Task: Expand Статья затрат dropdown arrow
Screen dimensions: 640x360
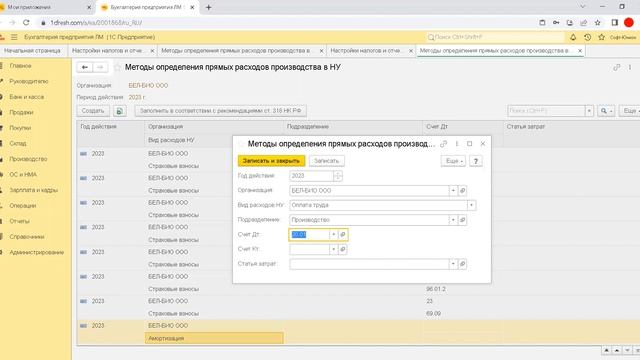Action: [x=453, y=264]
